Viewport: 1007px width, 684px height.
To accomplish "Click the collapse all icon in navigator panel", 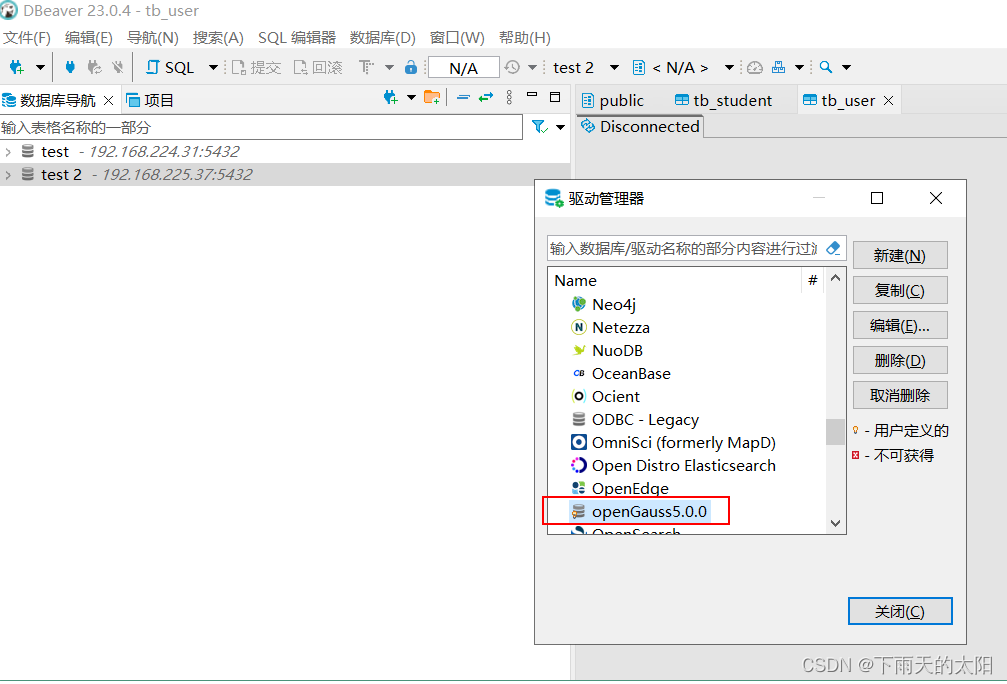I will point(463,98).
